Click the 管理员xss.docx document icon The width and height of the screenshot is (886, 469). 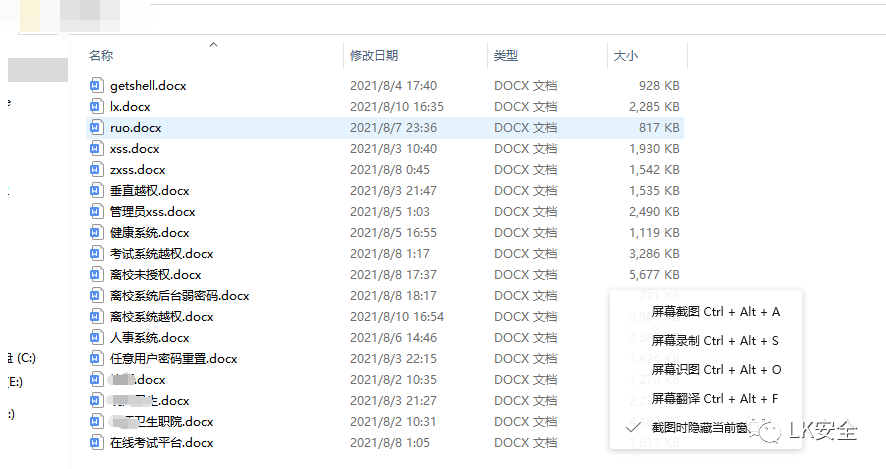(96, 212)
